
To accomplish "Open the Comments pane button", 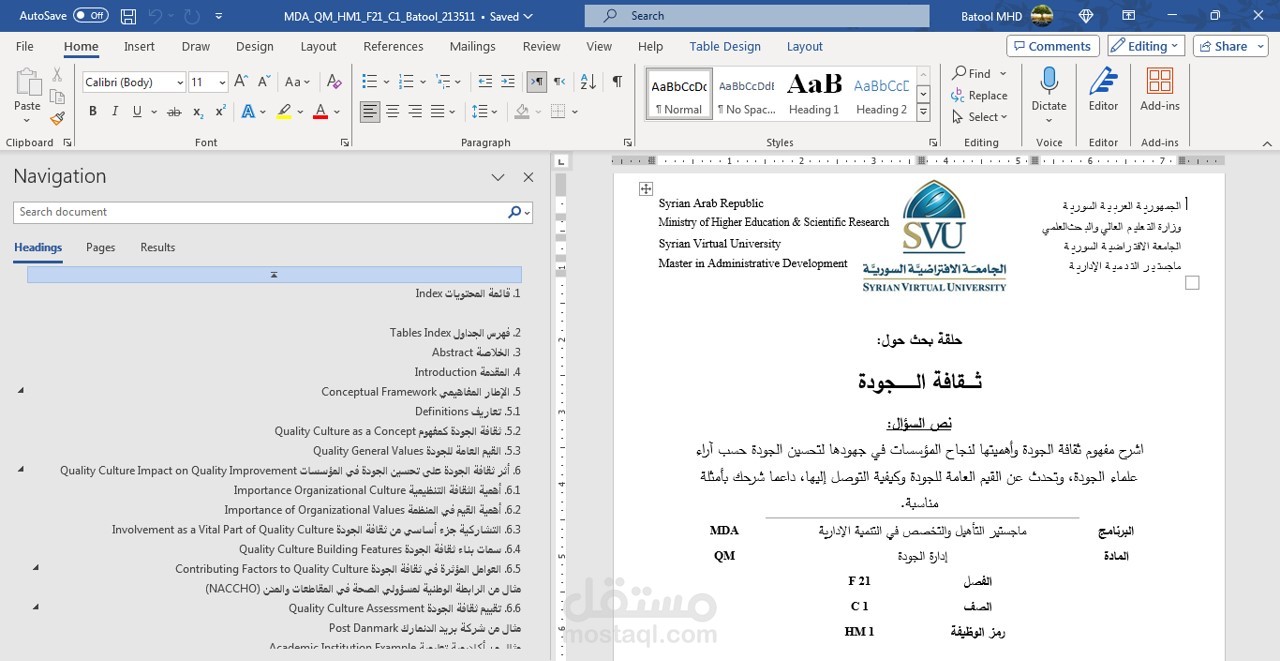I will (x=1052, y=46).
